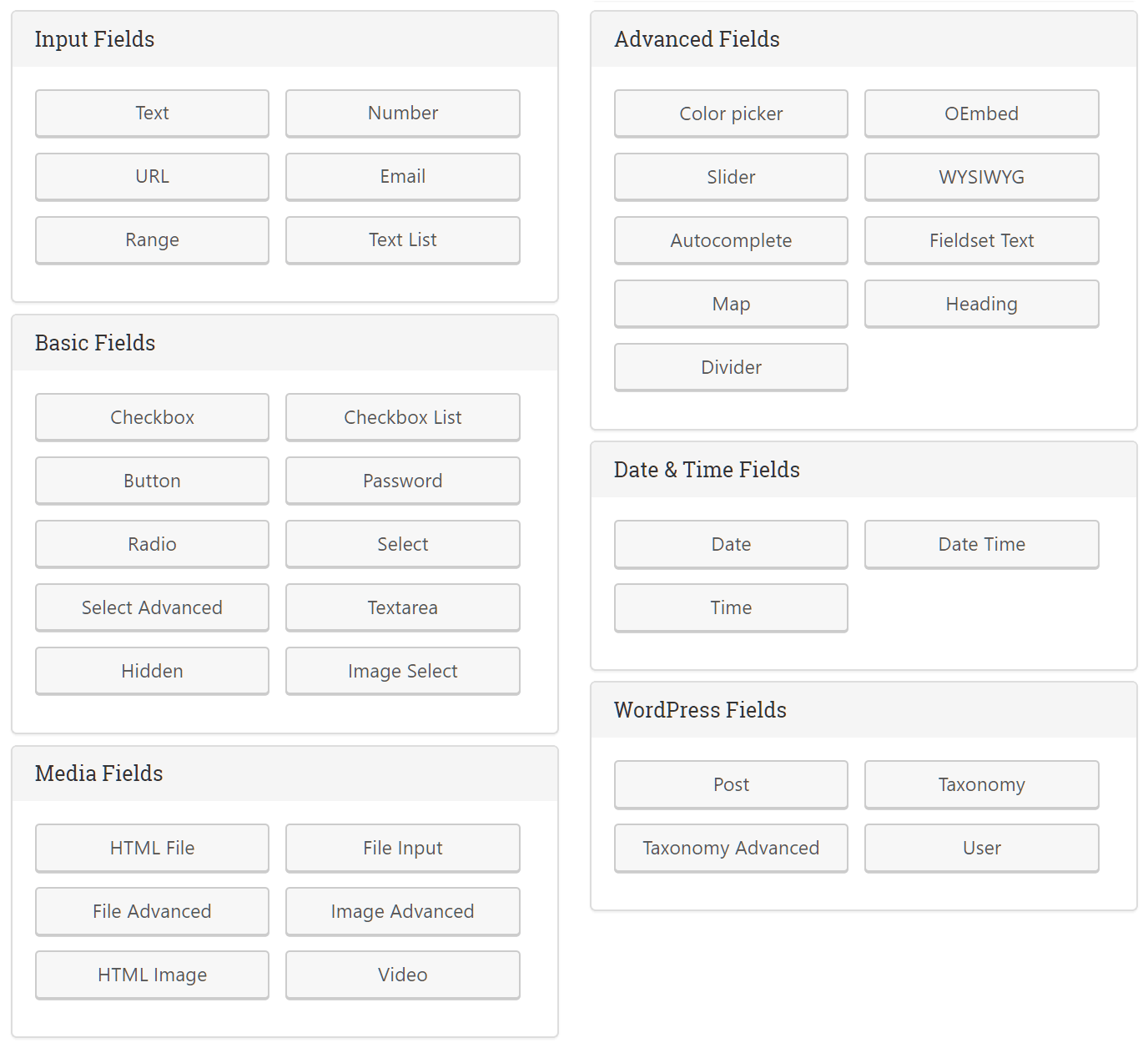Click the Text field button
This screenshot has width=1148, height=1048.
point(152,113)
